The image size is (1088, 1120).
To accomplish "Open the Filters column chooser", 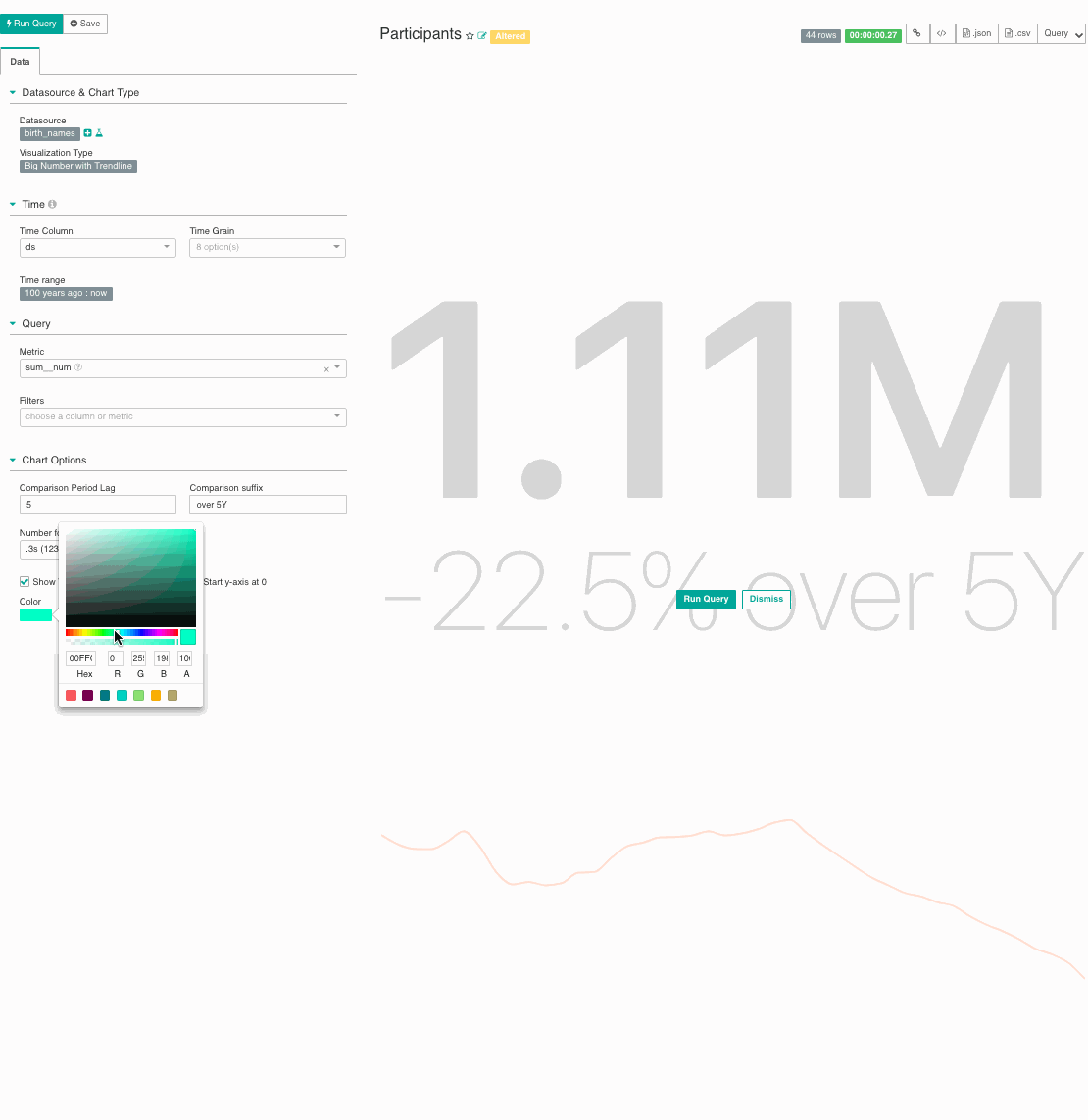I will click(183, 417).
